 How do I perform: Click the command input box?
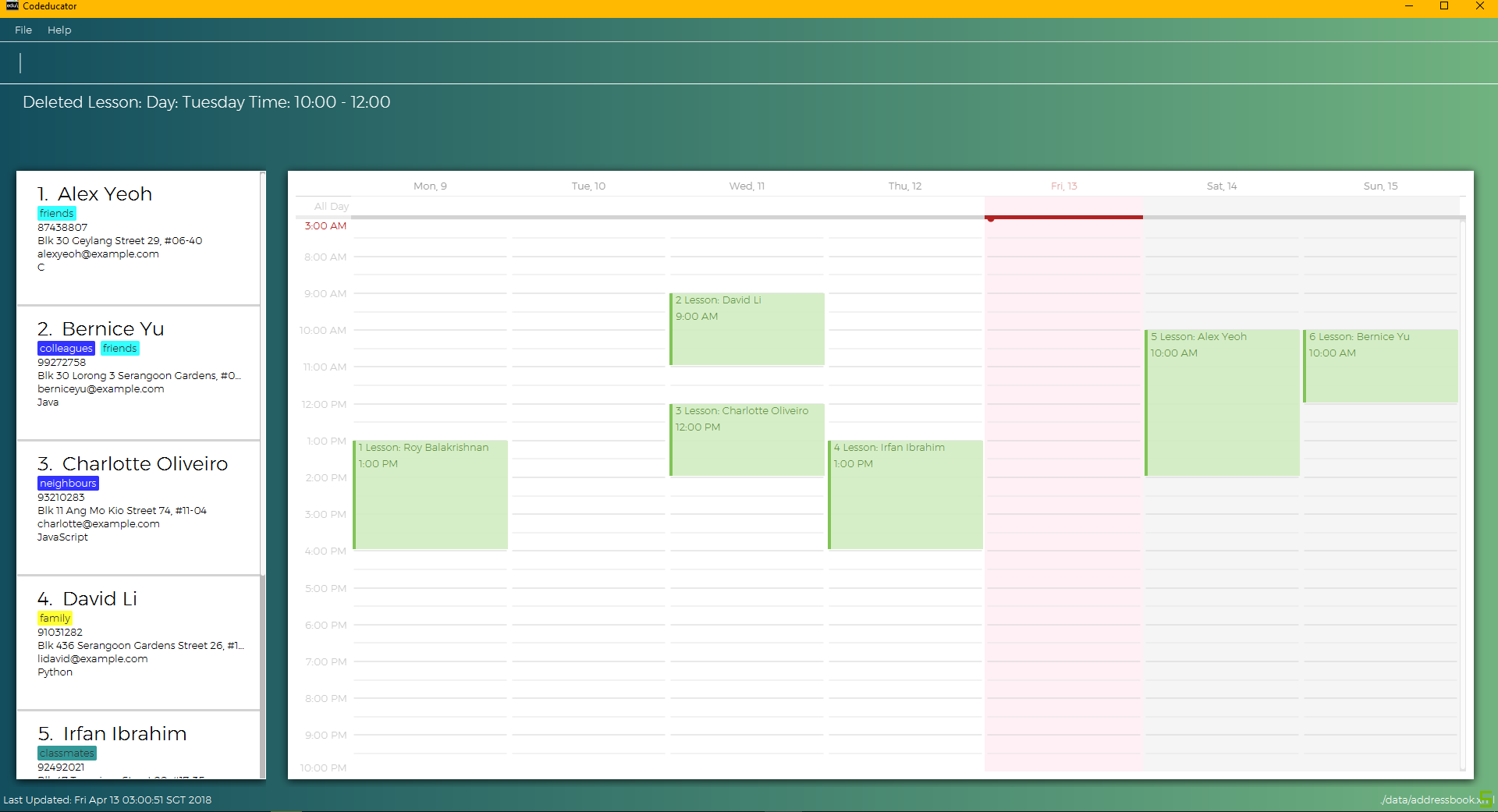(x=749, y=63)
